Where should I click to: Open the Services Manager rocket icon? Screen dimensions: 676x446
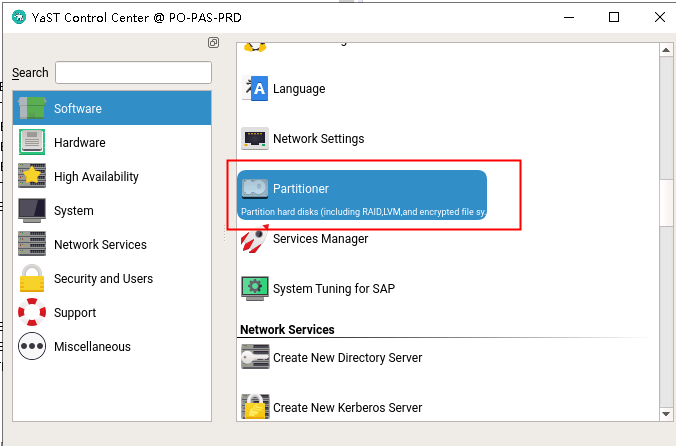254,239
